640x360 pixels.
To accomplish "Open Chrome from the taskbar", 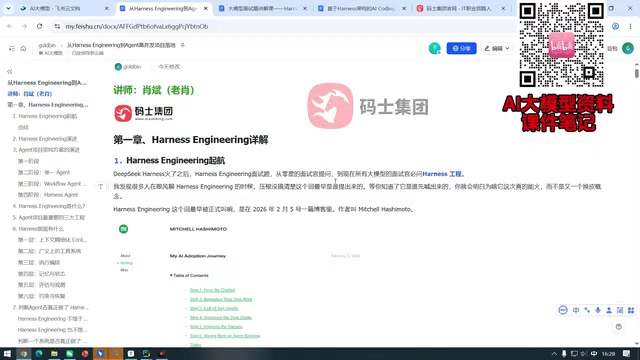I will tap(24, 353).
